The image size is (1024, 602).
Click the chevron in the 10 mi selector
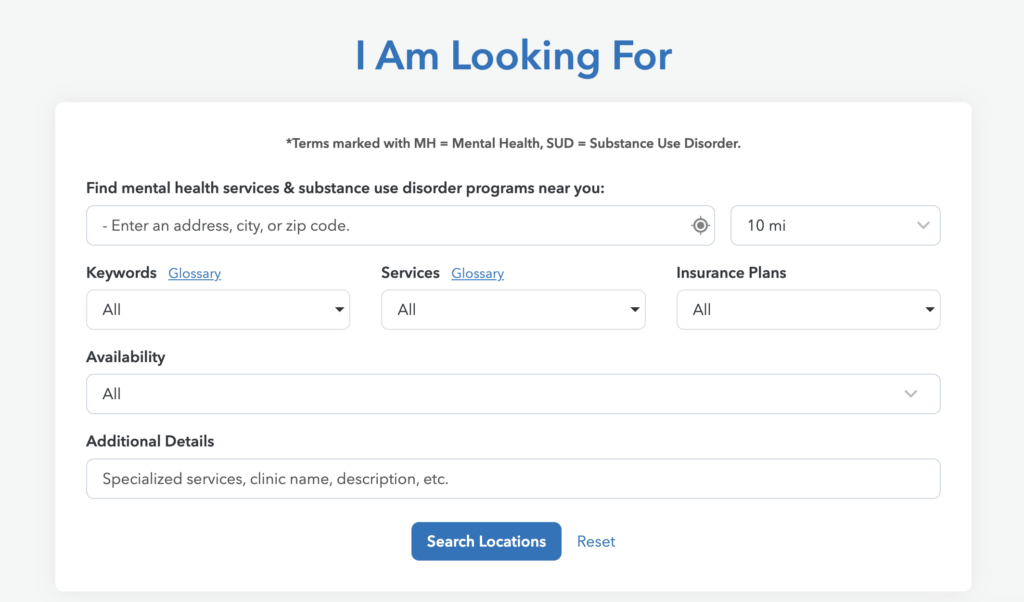(x=922, y=226)
